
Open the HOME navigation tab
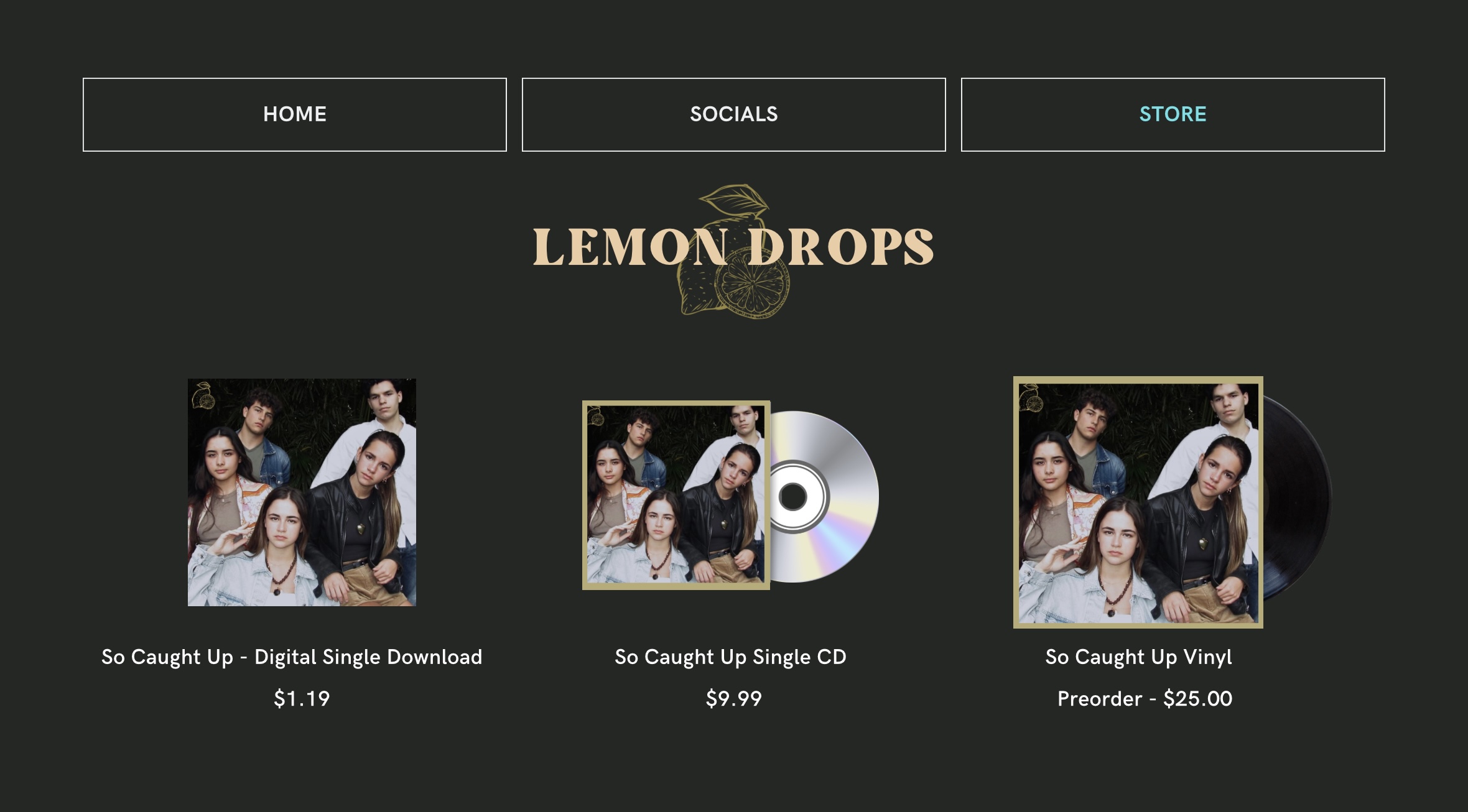point(295,114)
